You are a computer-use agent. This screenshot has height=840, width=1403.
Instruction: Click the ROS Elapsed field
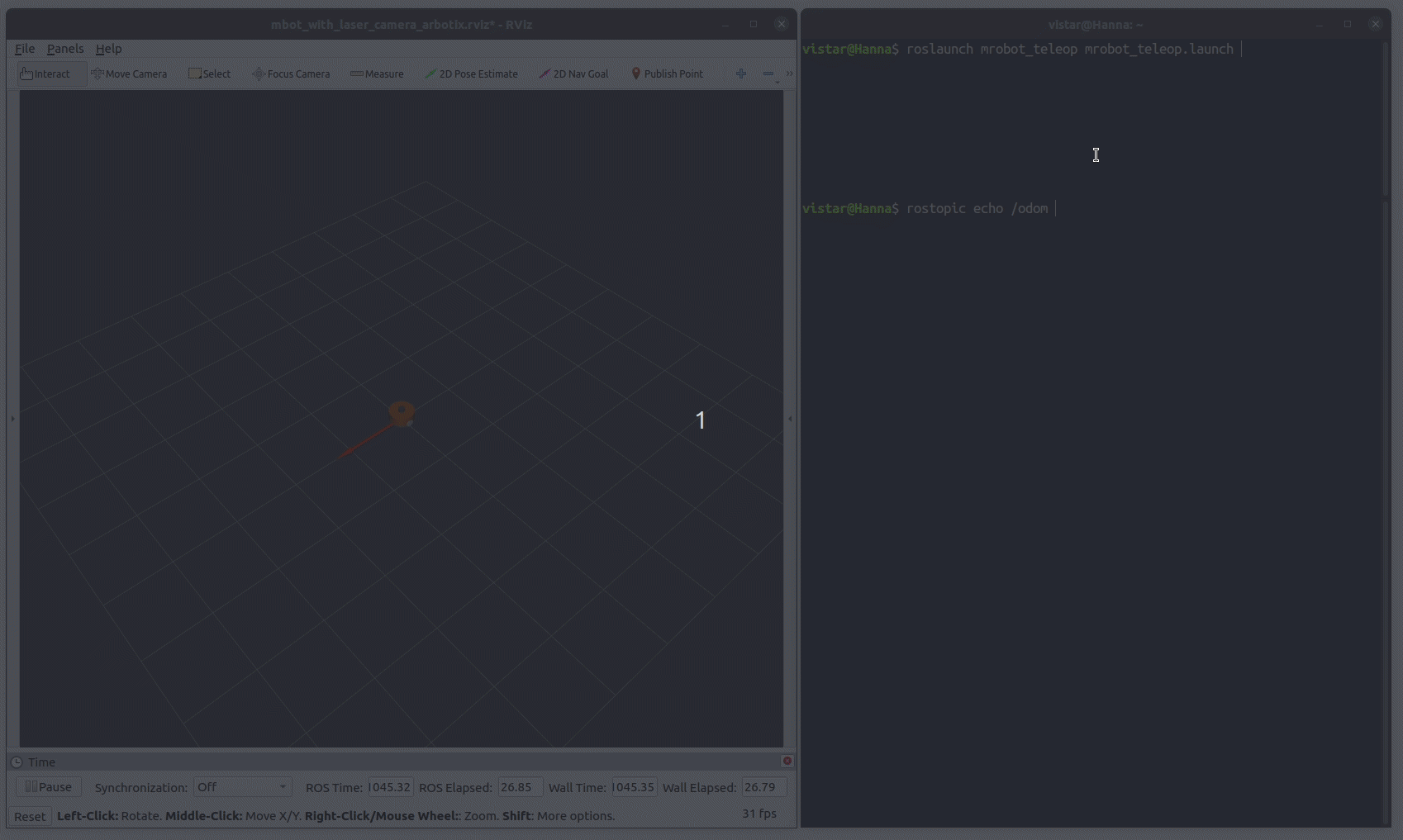[x=520, y=787]
